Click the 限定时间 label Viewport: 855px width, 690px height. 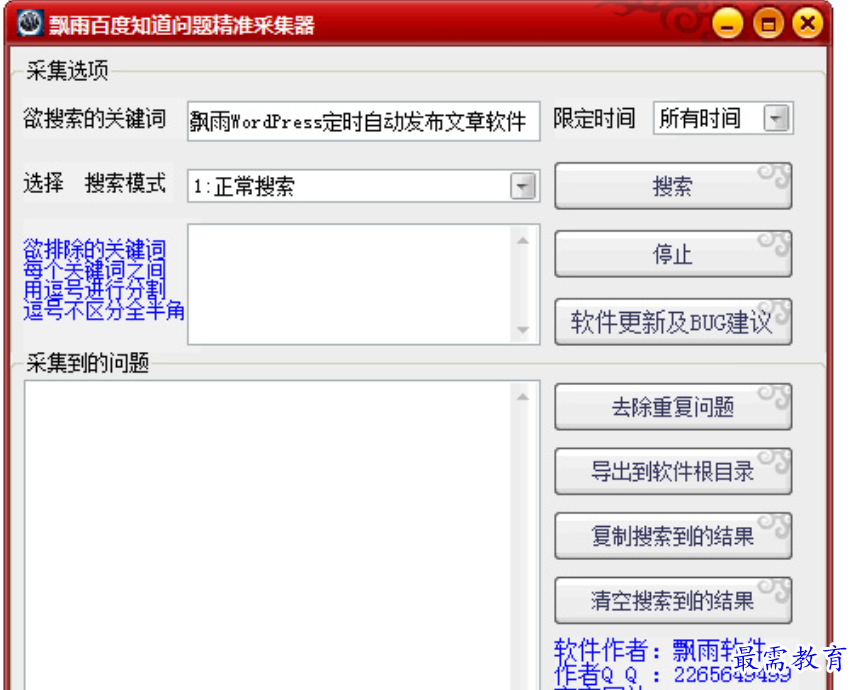point(594,118)
